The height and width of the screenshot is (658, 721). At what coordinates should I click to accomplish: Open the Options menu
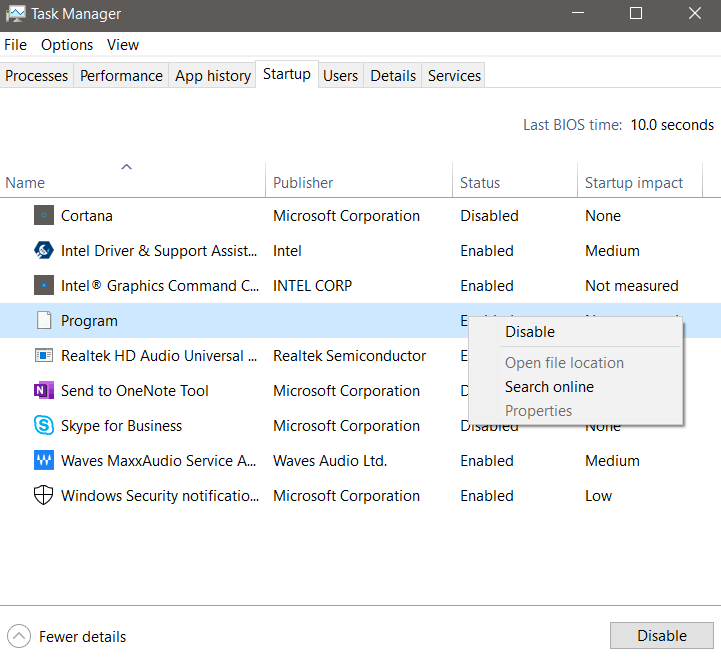(67, 45)
